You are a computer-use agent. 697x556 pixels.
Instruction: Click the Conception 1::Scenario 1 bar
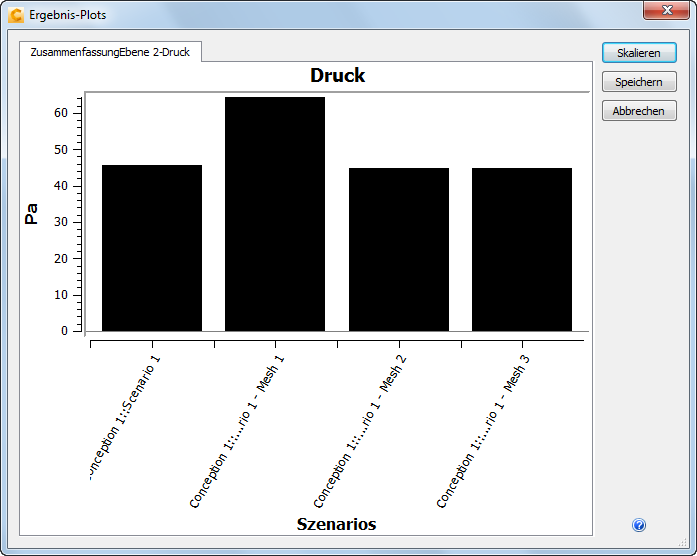[152, 248]
